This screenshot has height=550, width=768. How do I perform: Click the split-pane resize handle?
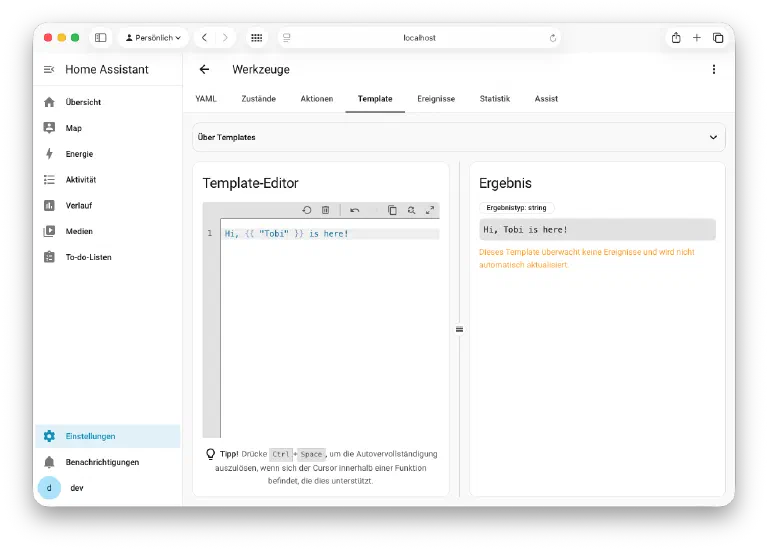coord(459,329)
